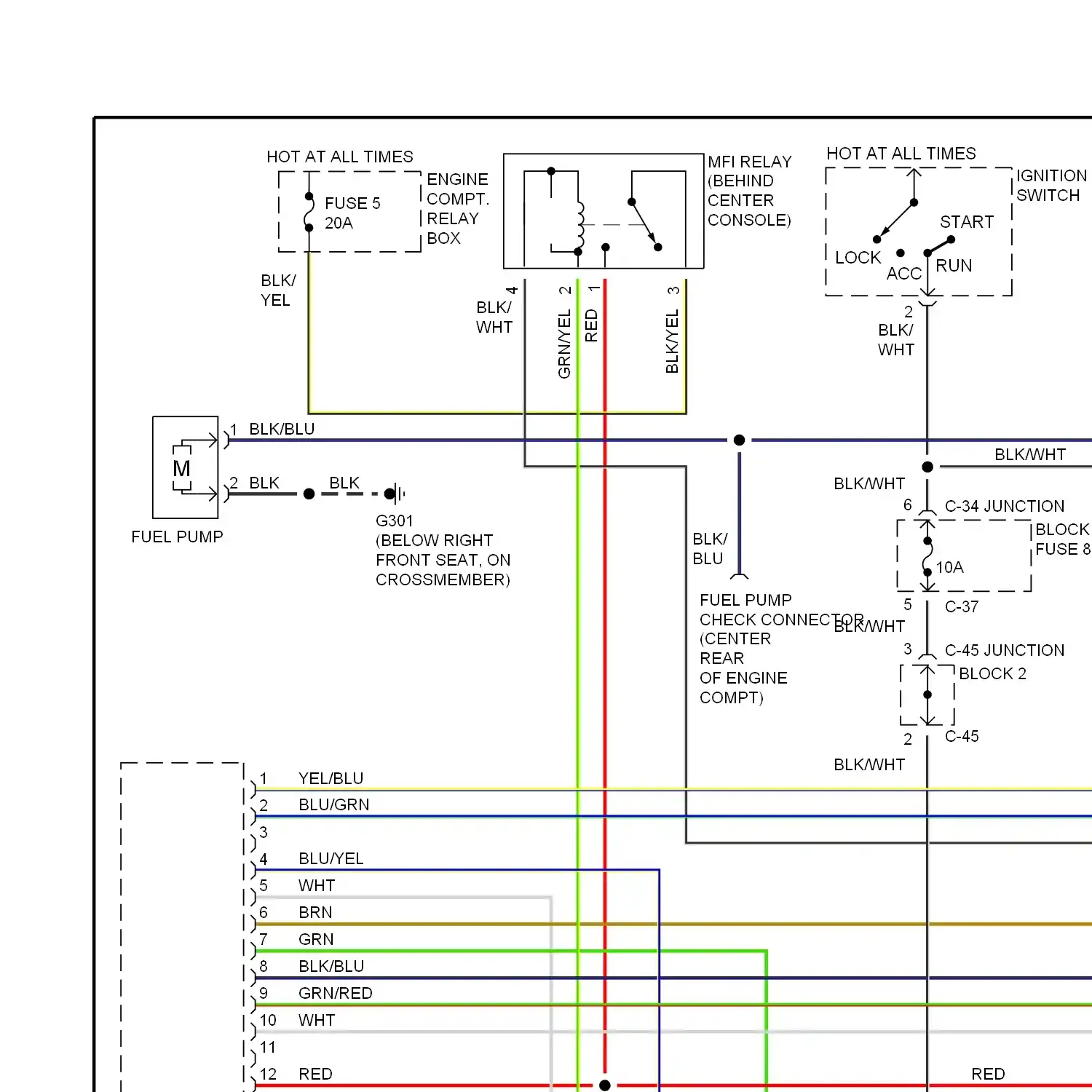
Task: Click the "C-37" connector label
Action: [961, 606]
